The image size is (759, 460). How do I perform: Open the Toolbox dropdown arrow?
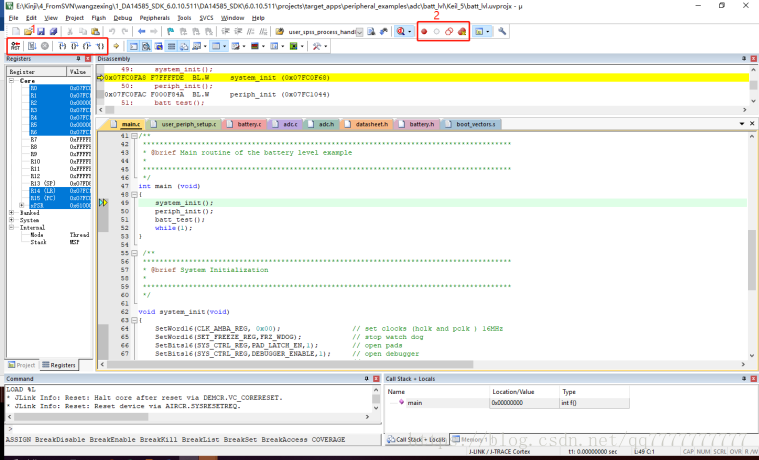coord(326,46)
